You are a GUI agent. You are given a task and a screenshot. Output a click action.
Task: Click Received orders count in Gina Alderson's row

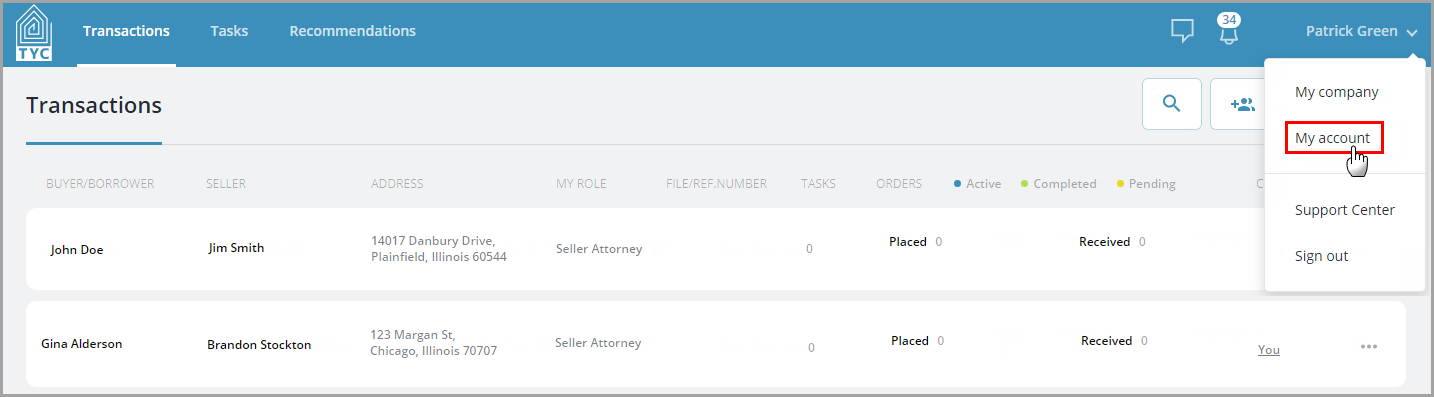(x=1114, y=341)
